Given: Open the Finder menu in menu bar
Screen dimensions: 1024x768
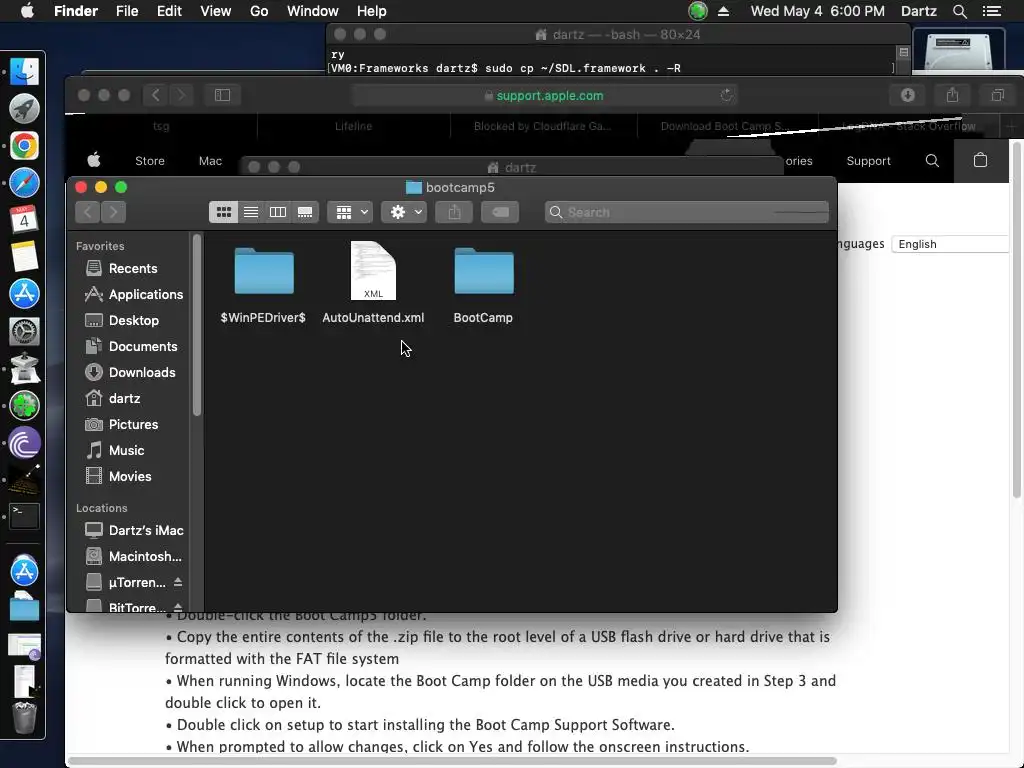Looking at the screenshot, I should click(x=76, y=11).
